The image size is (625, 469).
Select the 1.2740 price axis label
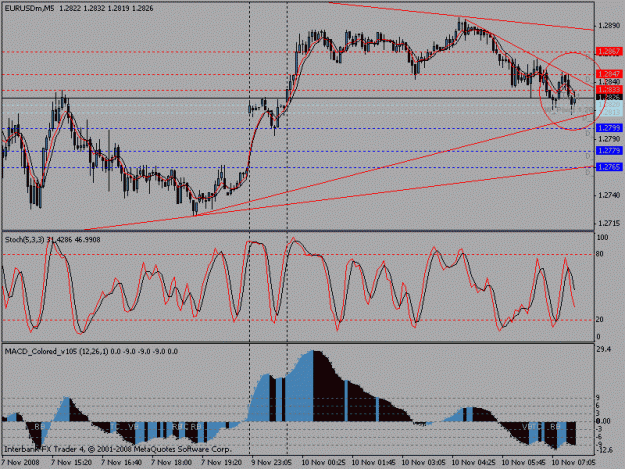tap(608, 195)
